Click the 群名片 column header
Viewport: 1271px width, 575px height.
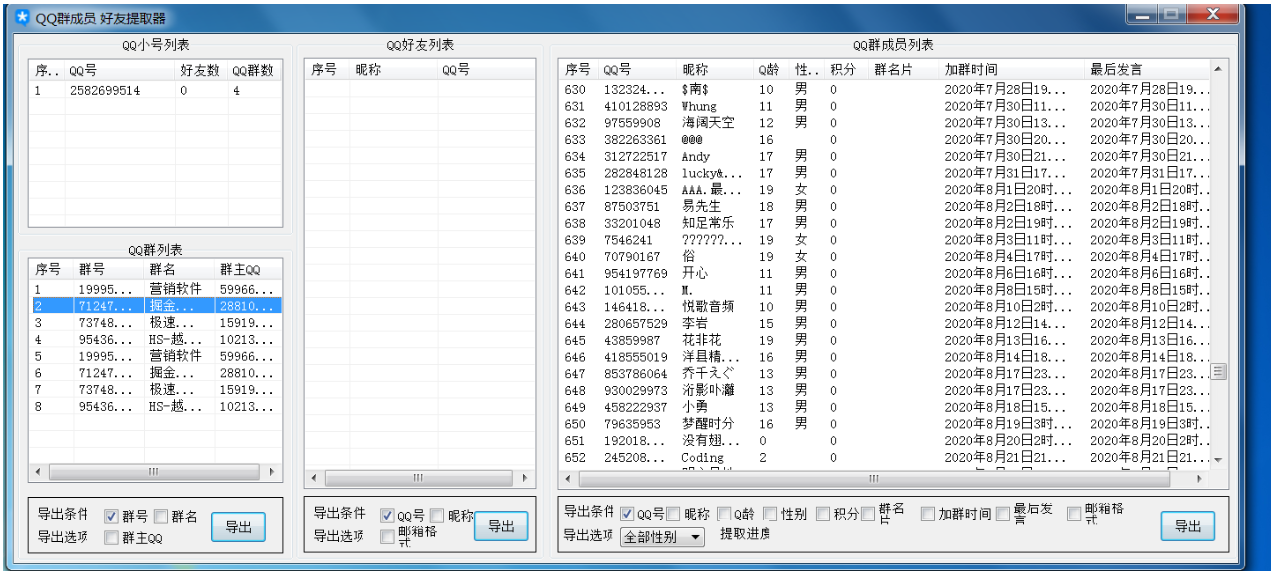[x=904, y=70]
